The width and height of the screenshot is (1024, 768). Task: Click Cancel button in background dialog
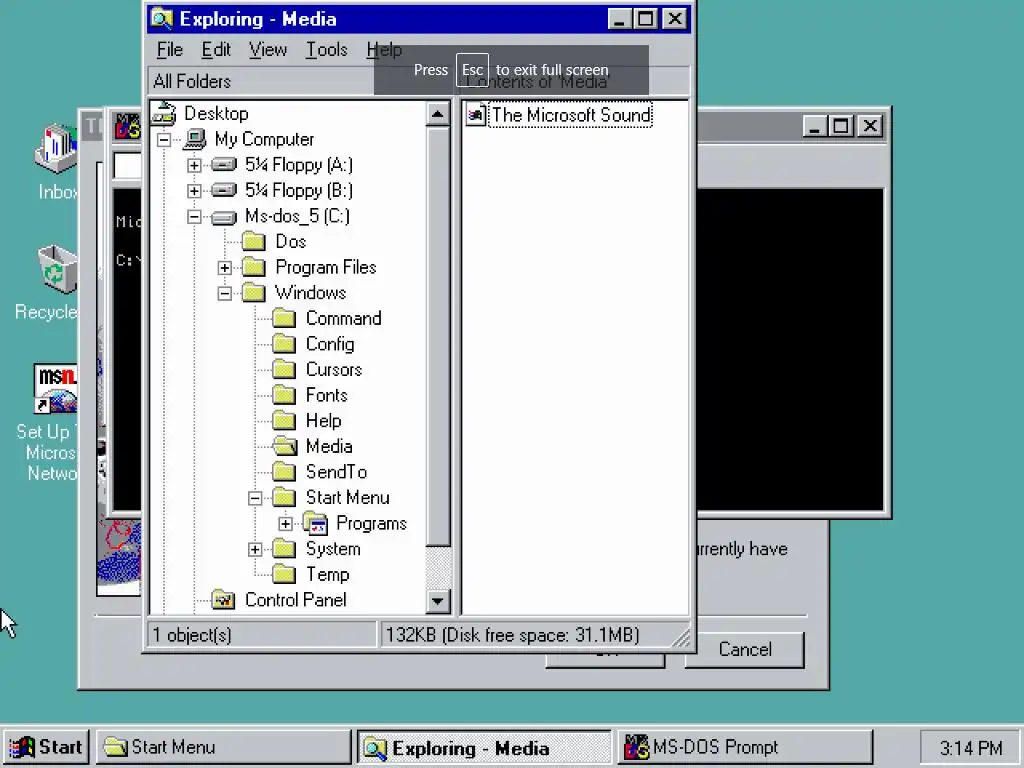pyautogui.click(x=744, y=649)
